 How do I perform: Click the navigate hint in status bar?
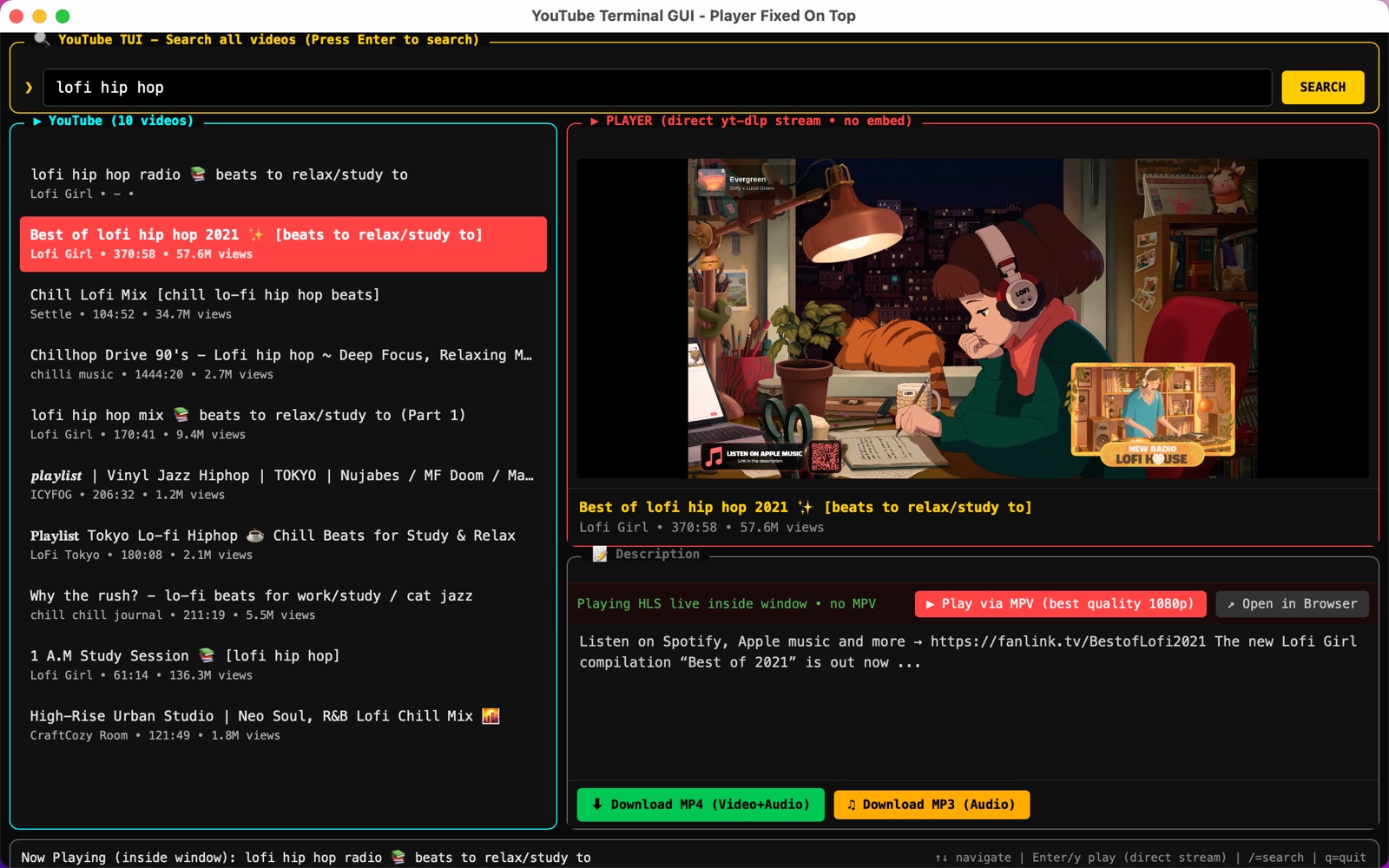(x=972, y=857)
